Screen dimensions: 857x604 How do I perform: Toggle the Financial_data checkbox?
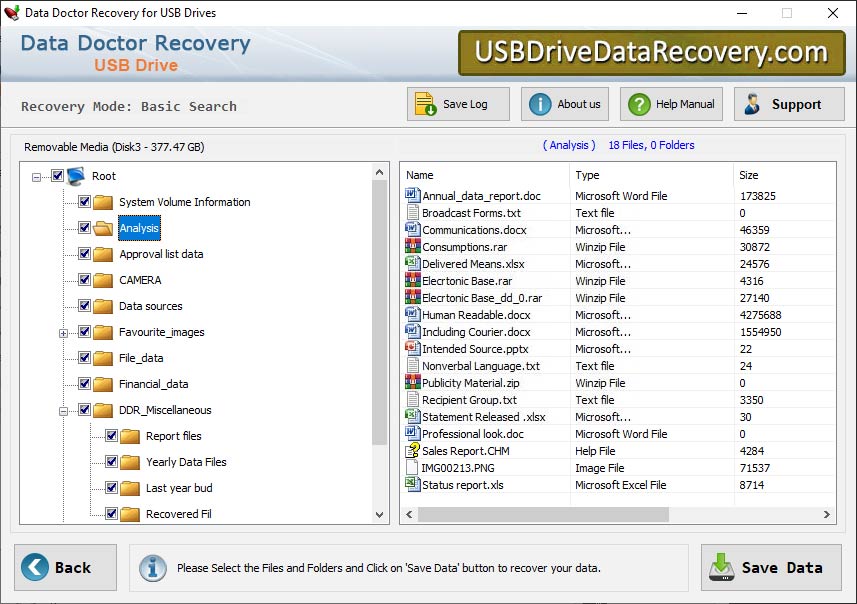click(83, 384)
